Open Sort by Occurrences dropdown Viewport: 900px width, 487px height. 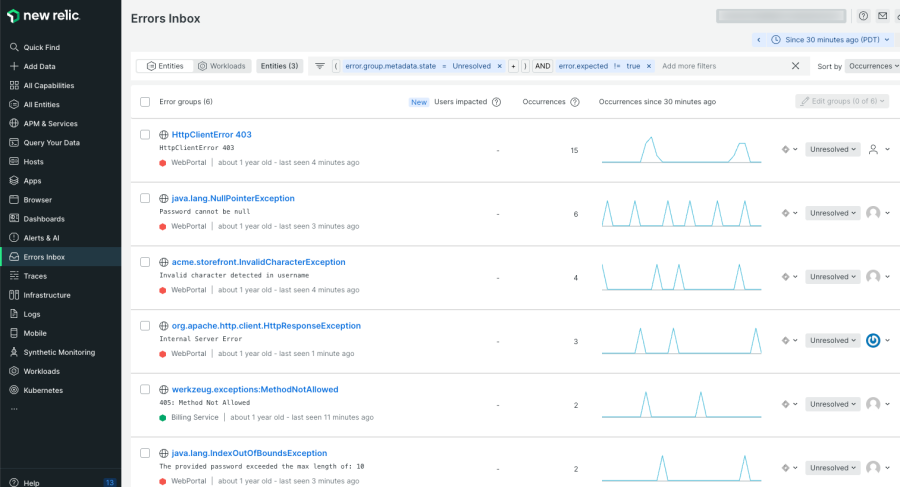873,66
